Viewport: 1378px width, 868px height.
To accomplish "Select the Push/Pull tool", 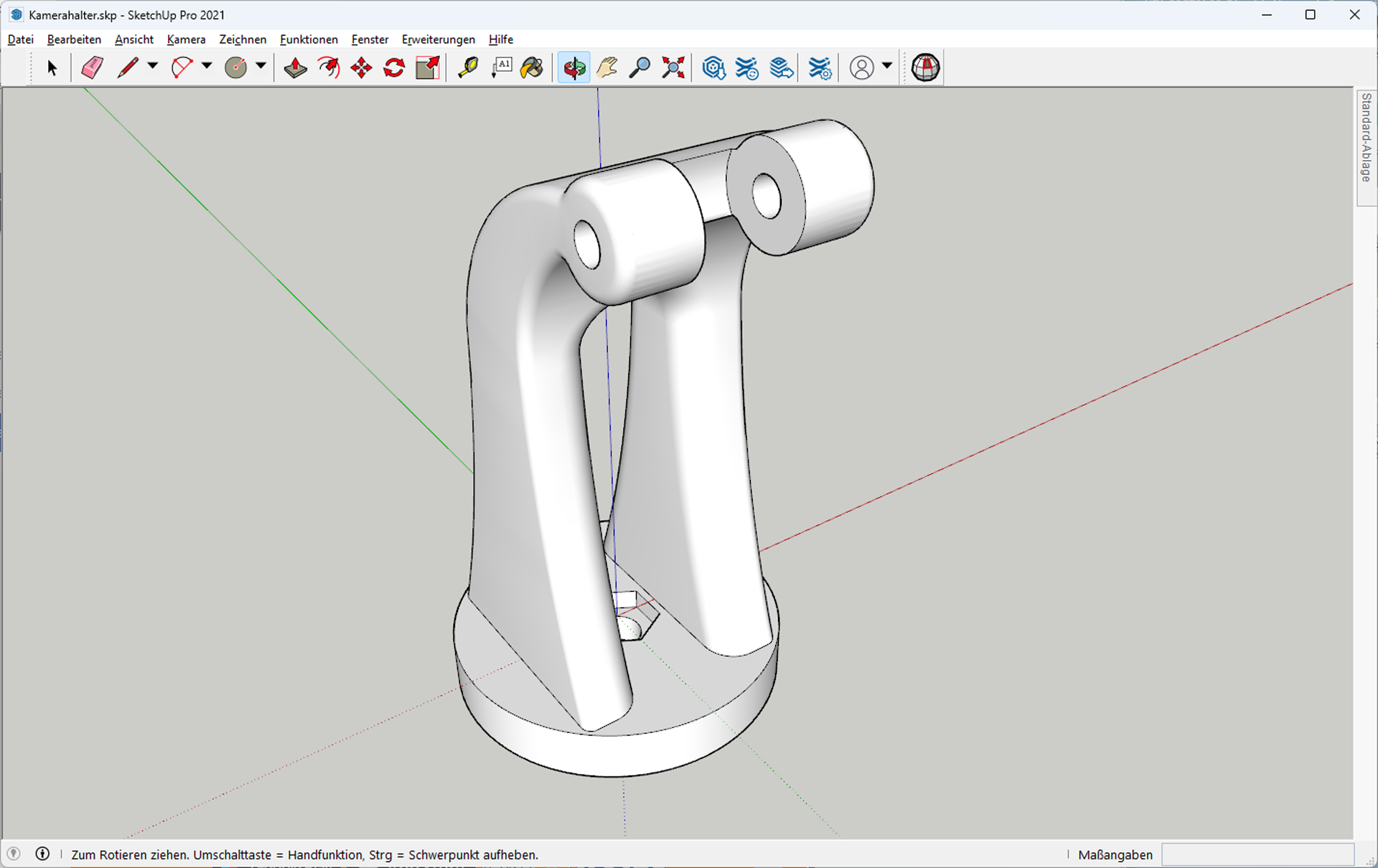I will [x=295, y=68].
